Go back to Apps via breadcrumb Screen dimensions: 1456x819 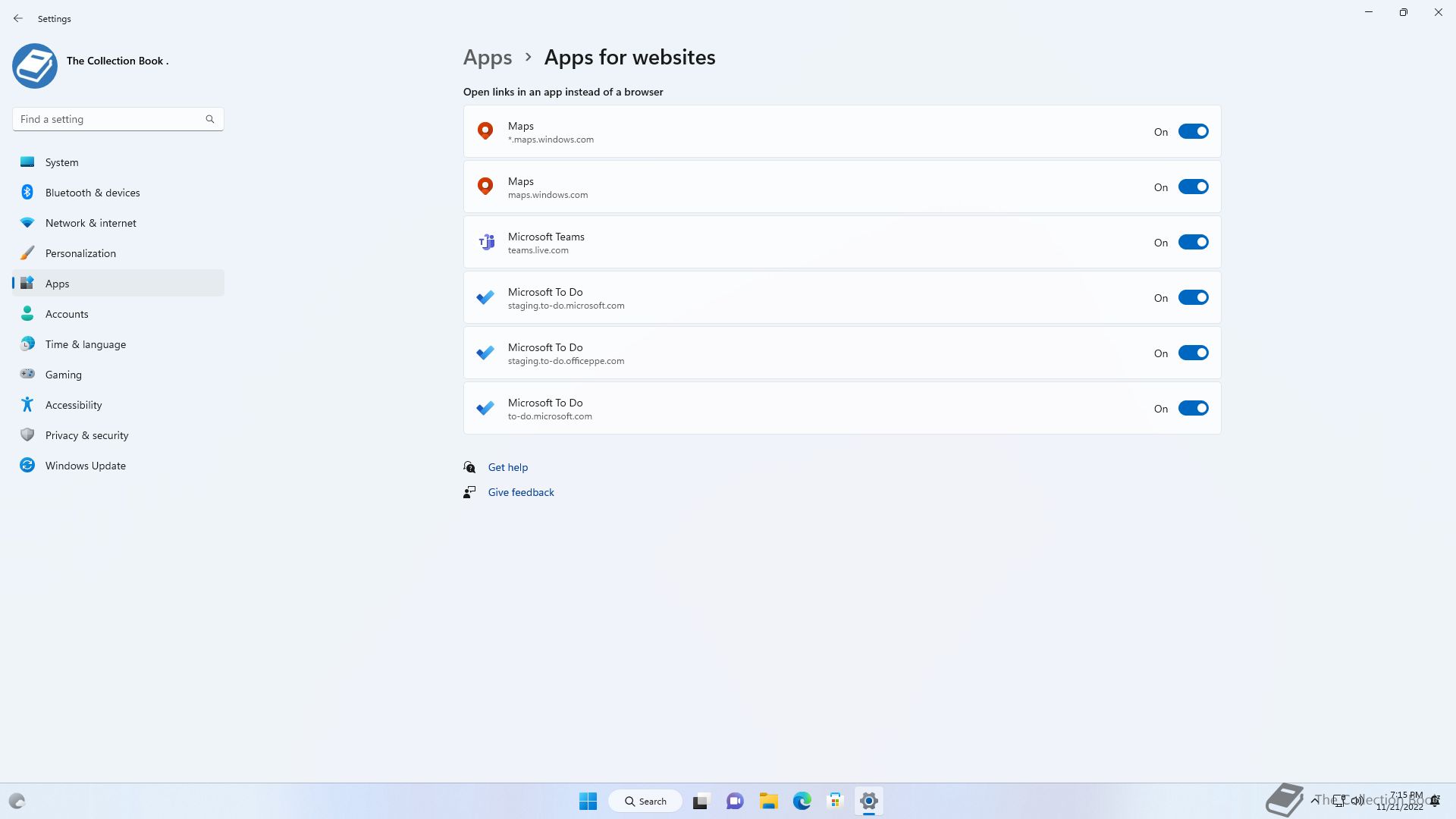[488, 58]
